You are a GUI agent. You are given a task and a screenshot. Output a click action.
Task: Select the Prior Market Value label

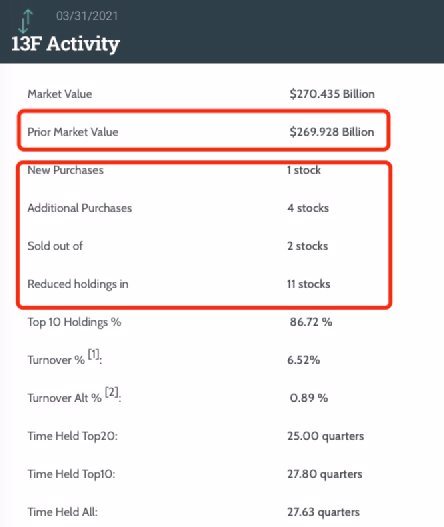coord(73,132)
